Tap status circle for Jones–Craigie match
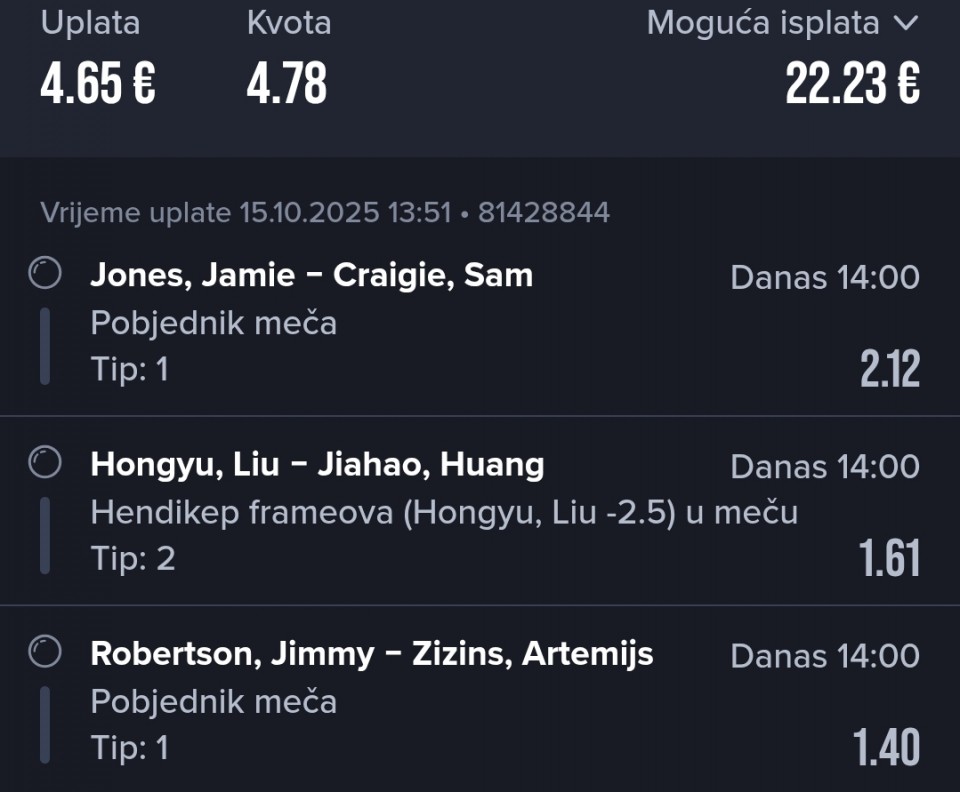Image resolution: width=960 pixels, height=792 pixels. click(45, 273)
